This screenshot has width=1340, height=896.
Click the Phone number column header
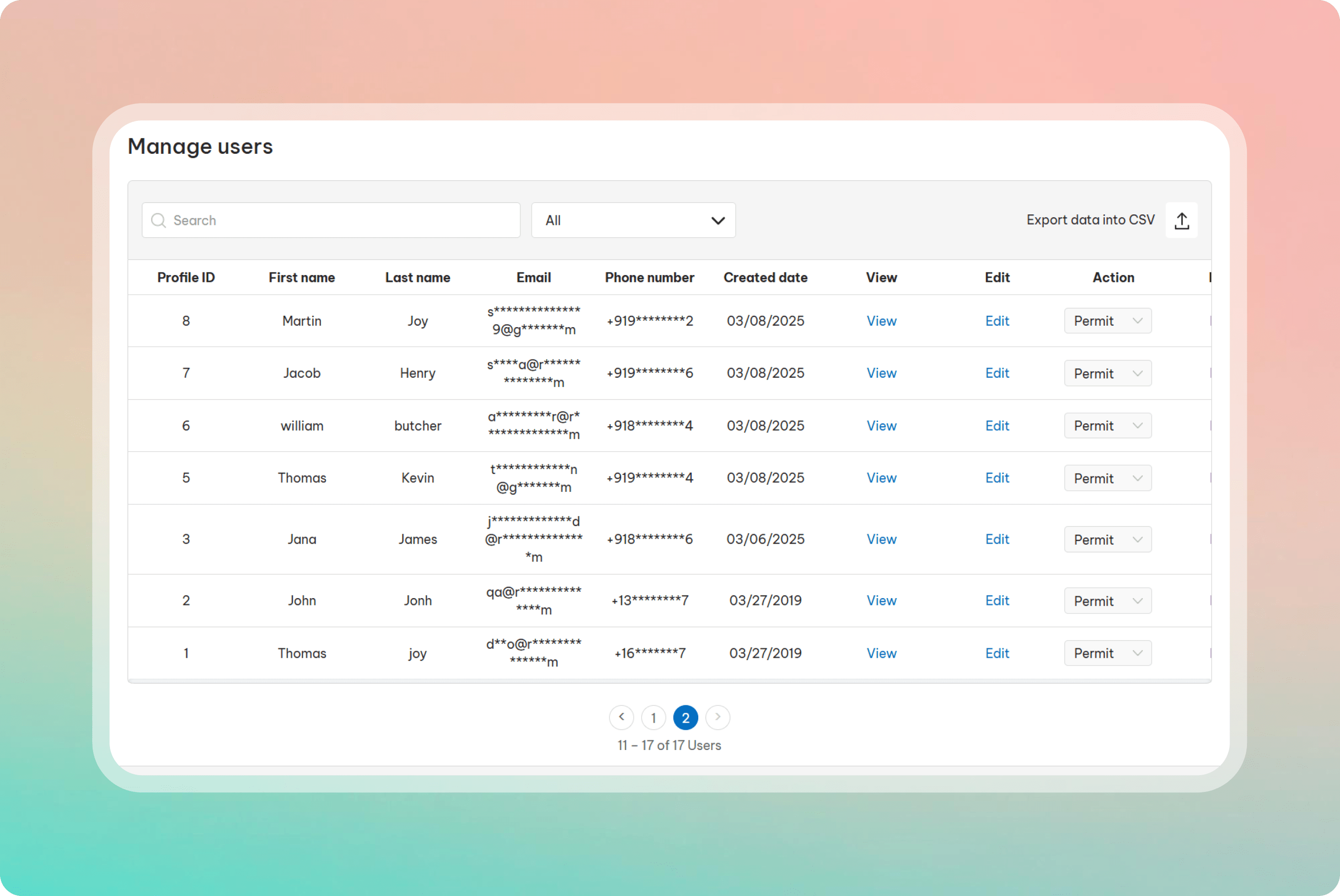[x=649, y=277]
